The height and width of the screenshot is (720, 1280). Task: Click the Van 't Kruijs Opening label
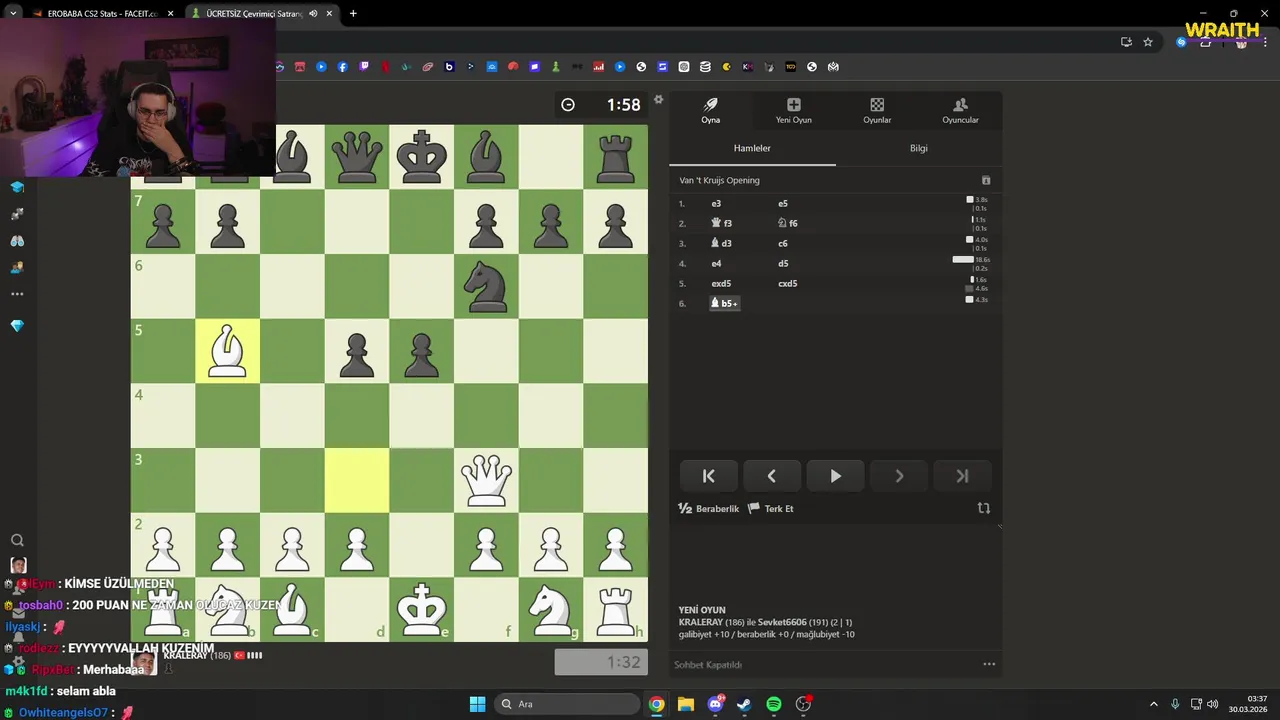tap(719, 180)
